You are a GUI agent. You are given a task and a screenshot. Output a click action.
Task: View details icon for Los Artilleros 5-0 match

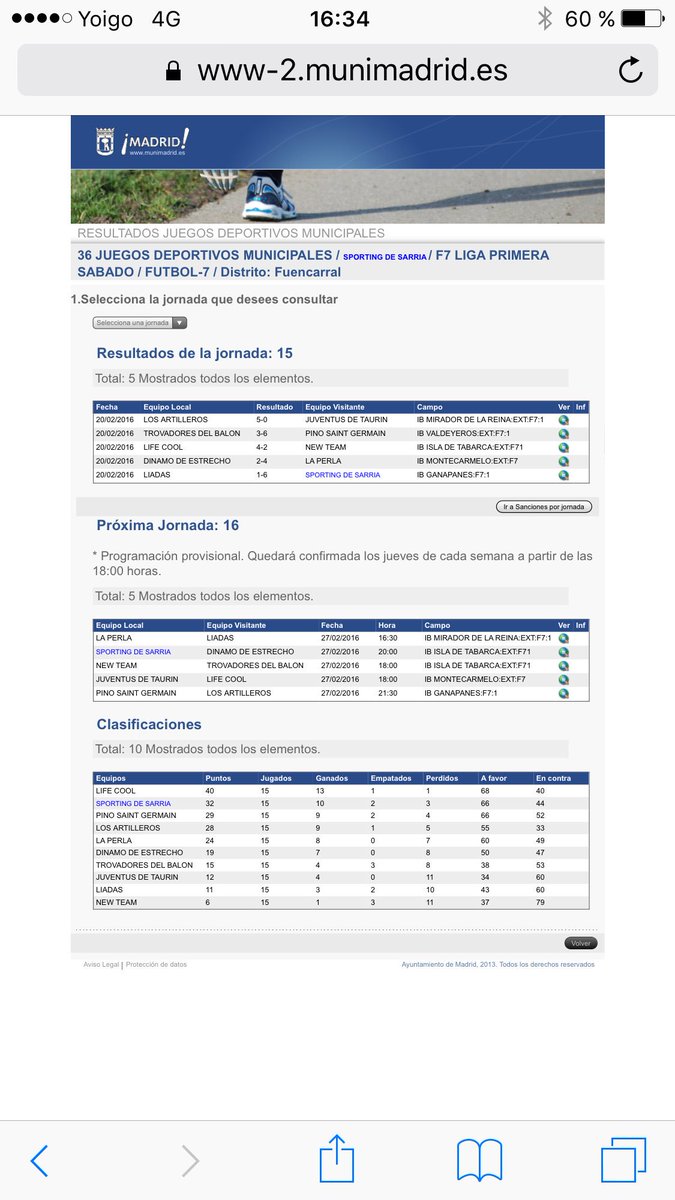coord(564,420)
